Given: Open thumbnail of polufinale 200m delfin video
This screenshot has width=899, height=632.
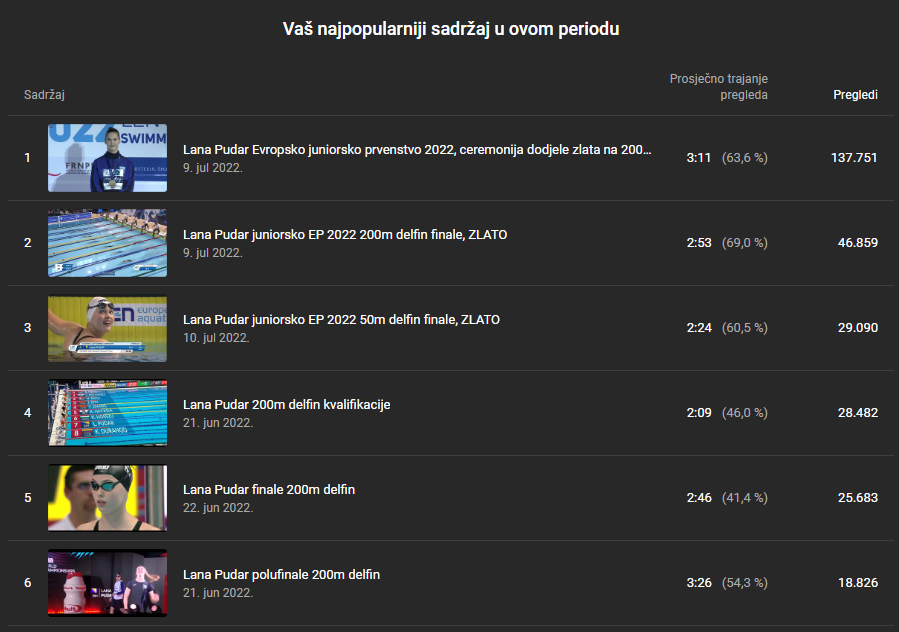Looking at the screenshot, I should (x=107, y=583).
